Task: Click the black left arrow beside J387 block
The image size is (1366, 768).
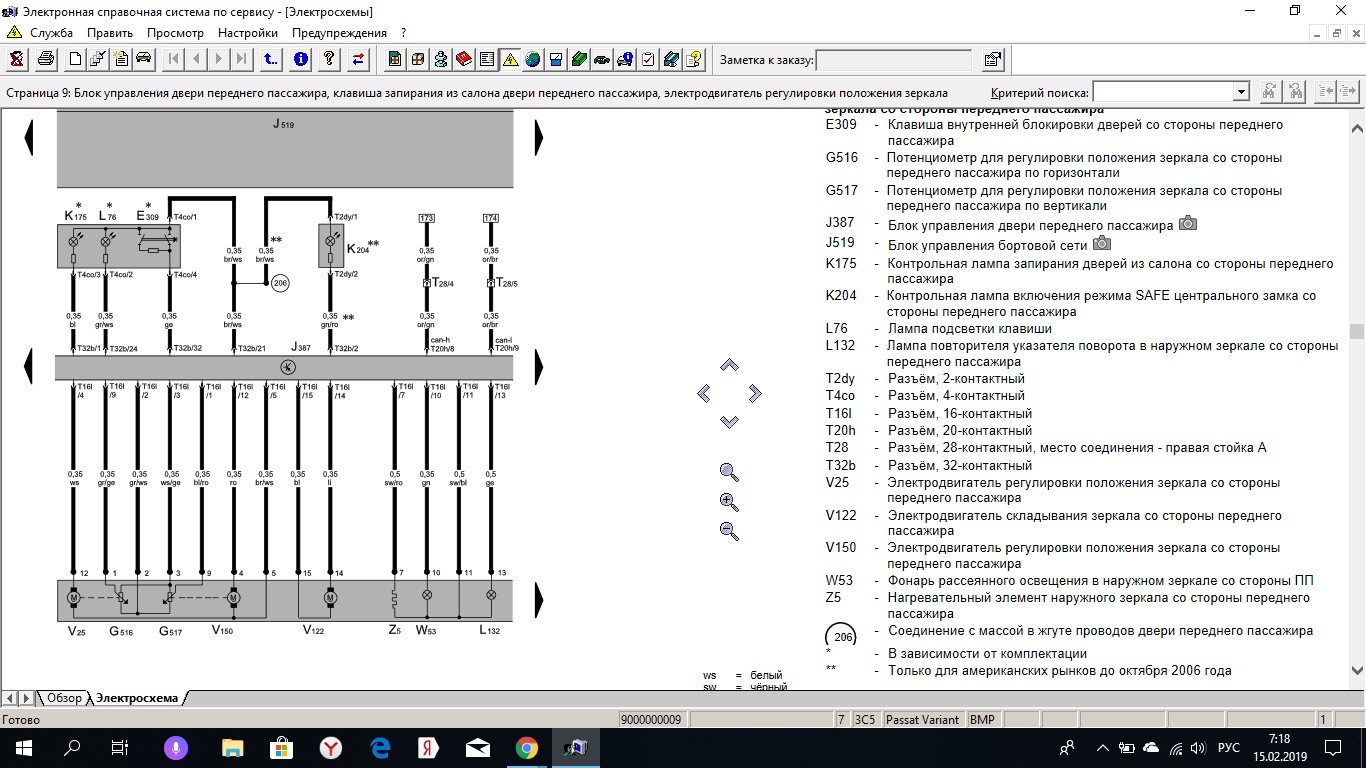Action: [29, 364]
